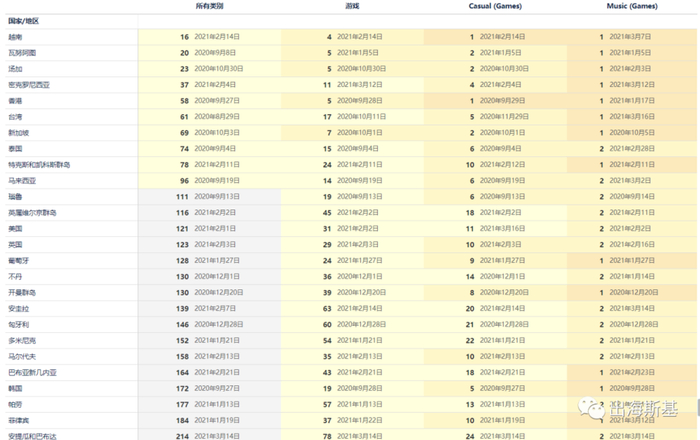700x440 pixels.
Task: Click rank 31 in 游戏 column
Action: click(x=327, y=229)
